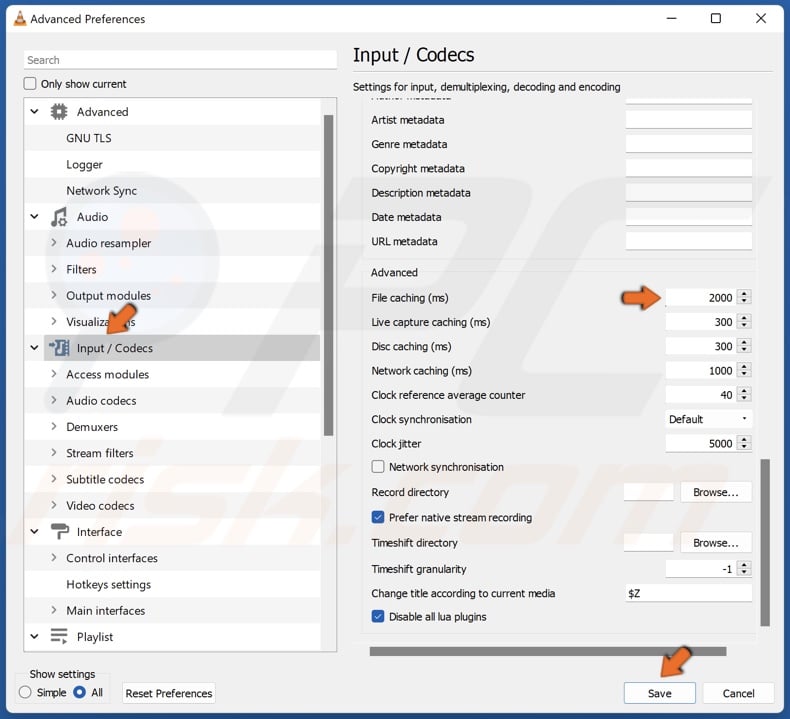Expand the Subtitle codecs node
Screen dimensions: 790x719
click(53, 479)
